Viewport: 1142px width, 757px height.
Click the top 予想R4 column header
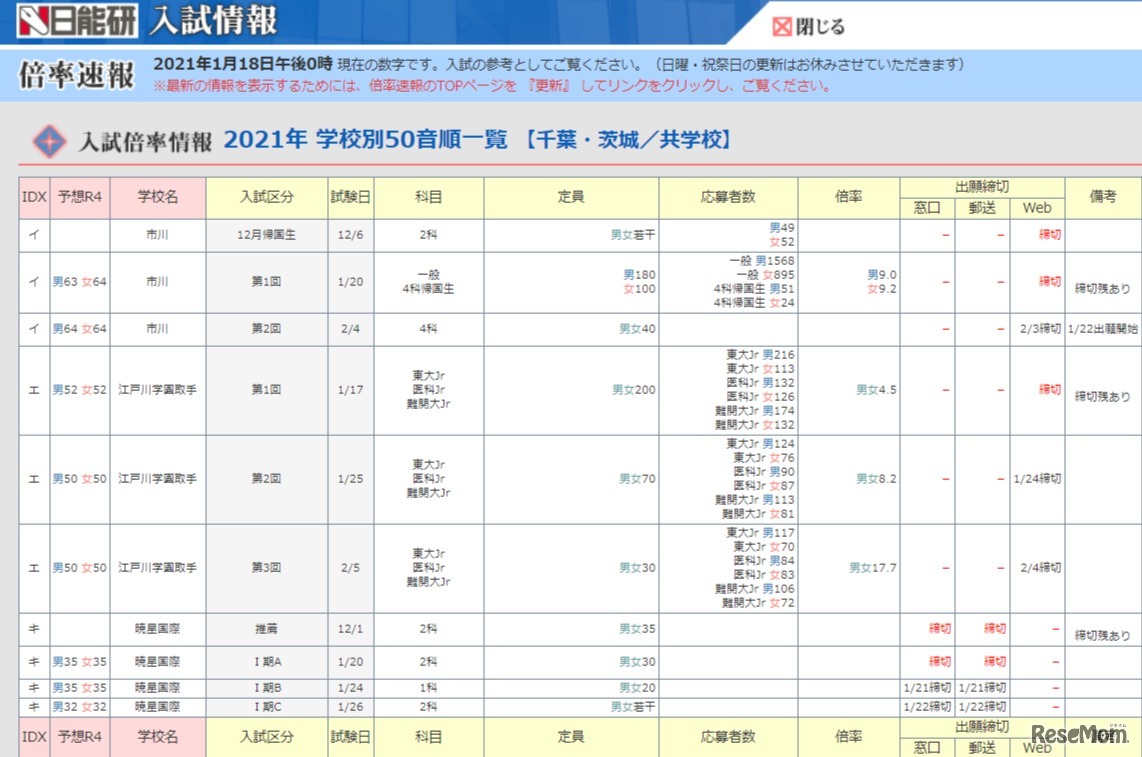tap(79, 197)
